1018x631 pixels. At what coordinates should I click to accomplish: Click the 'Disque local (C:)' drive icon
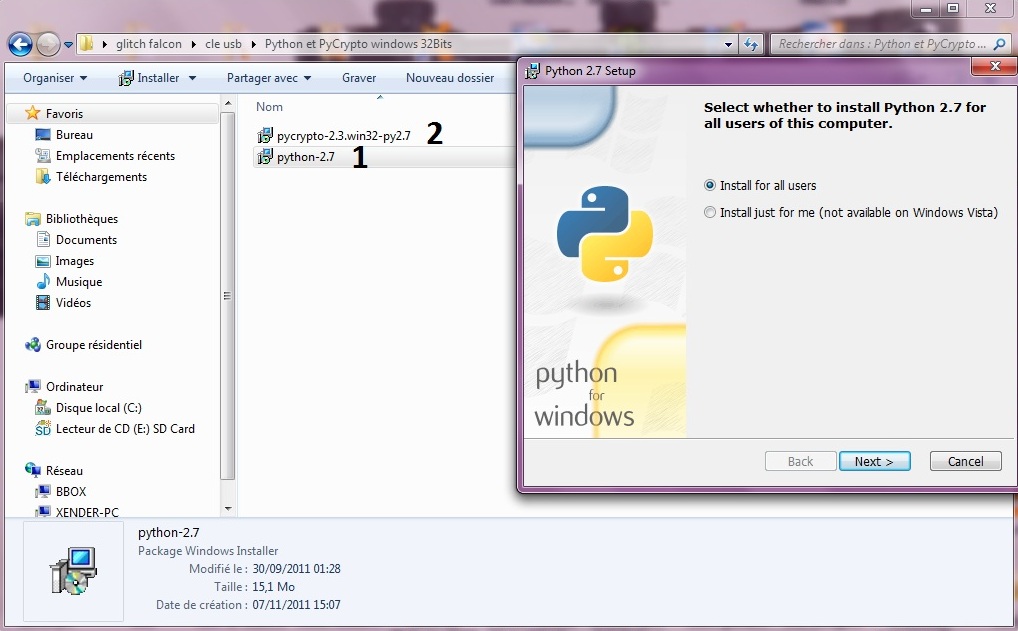[x=43, y=408]
